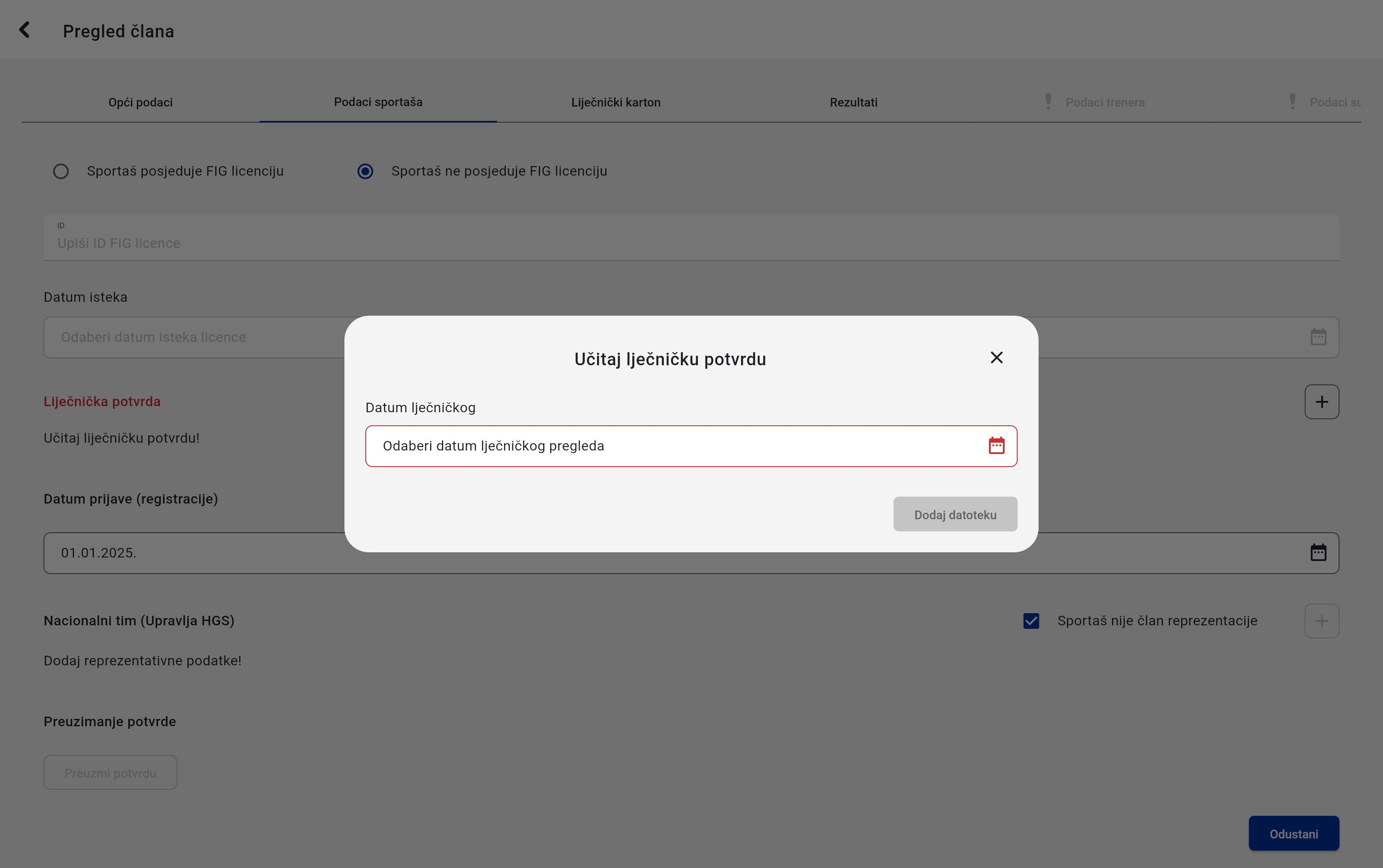This screenshot has width=1383, height=868.
Task: Click warning icon on Podaci trenera tab
Action: (x=1048, y=102)
